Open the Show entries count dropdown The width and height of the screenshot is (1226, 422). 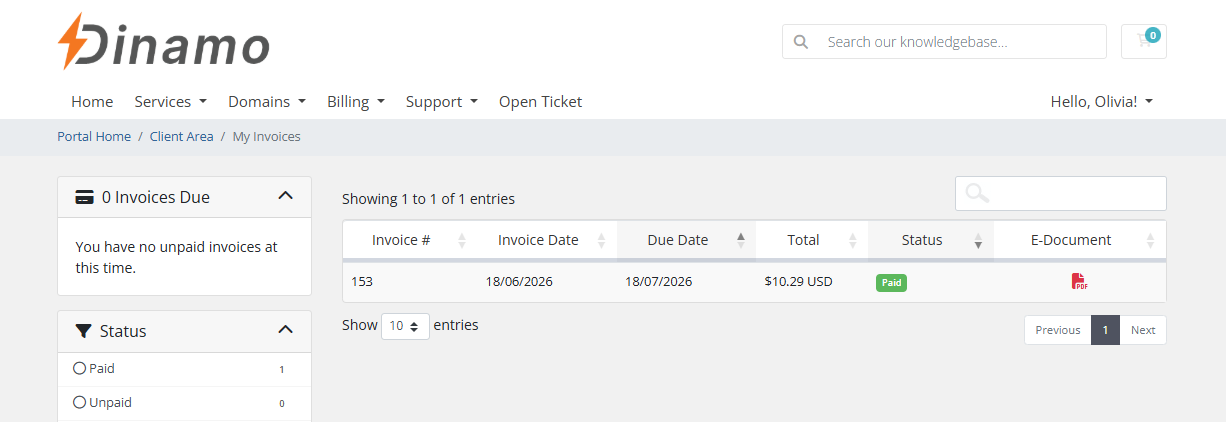[x=405, y=326]
